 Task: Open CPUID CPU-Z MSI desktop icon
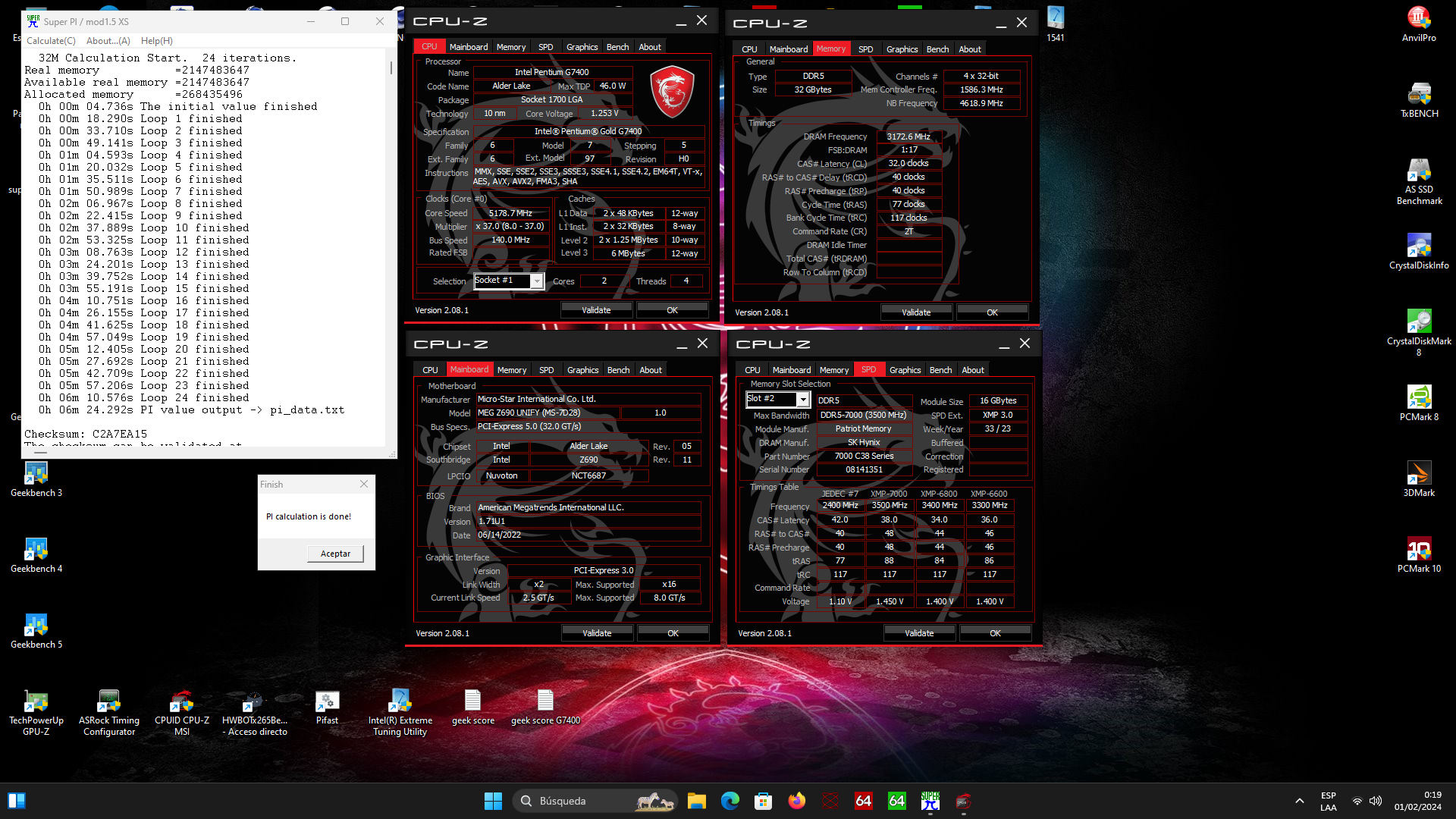point(182,713)
